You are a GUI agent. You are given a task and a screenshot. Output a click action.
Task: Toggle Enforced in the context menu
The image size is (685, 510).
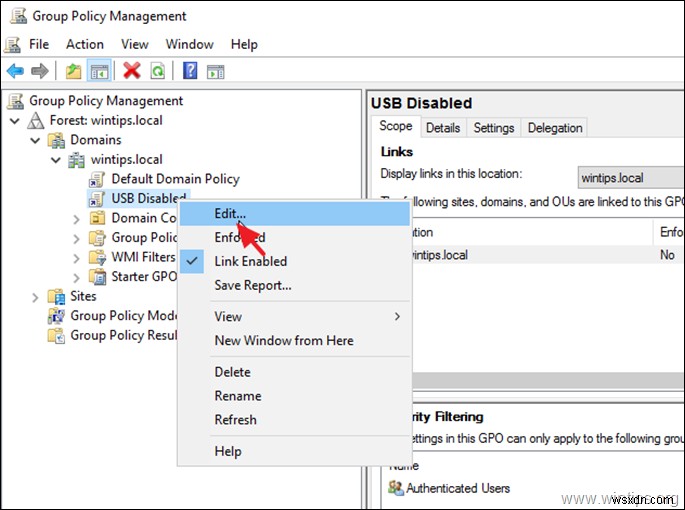click(295, 237)
